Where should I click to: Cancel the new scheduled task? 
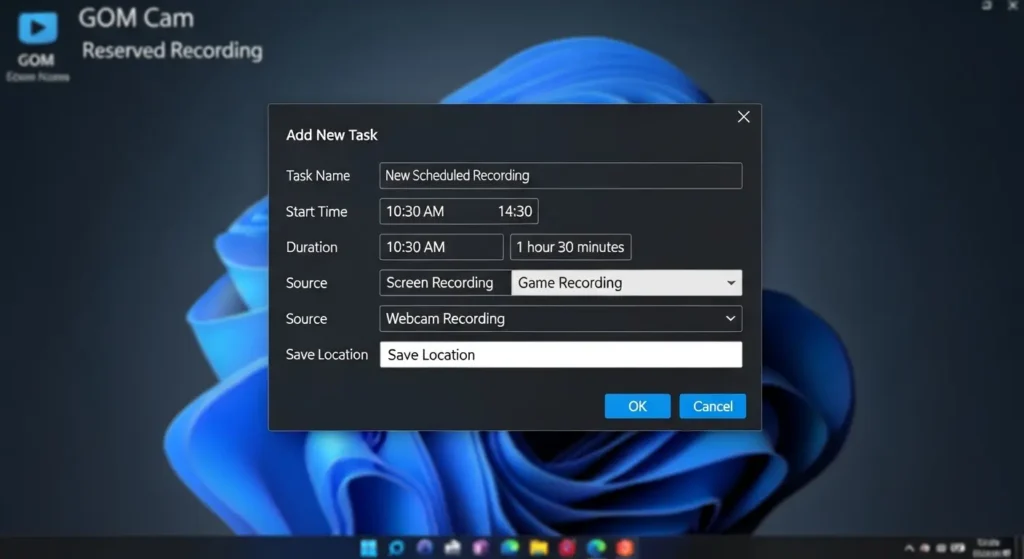click(712, 406)
